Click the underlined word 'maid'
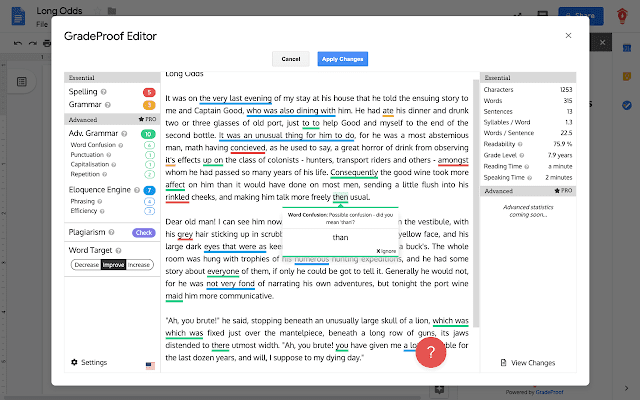Image resolution: width=640 pixels, height=400 pixels. coord(174,296)
